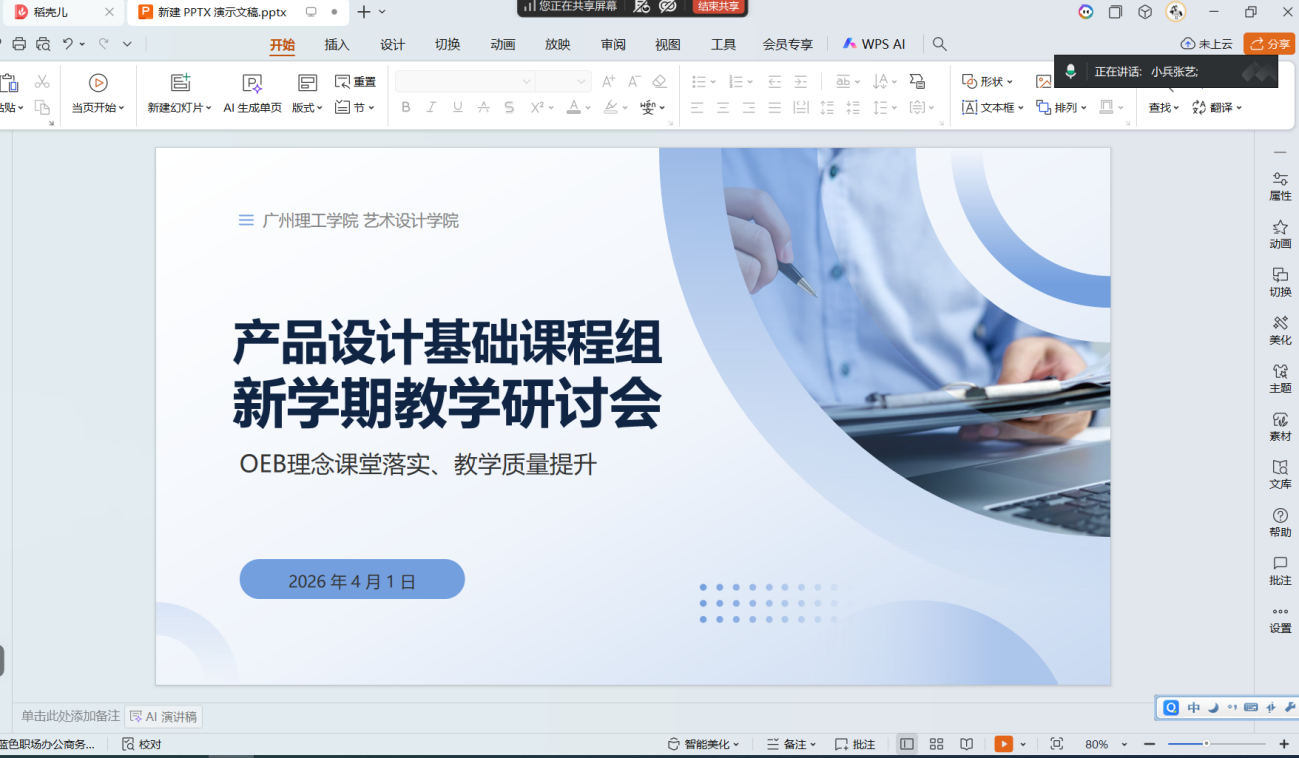Click the orange 分享 button
The width and height of the screenshot is (1299, 758).
1269,44
